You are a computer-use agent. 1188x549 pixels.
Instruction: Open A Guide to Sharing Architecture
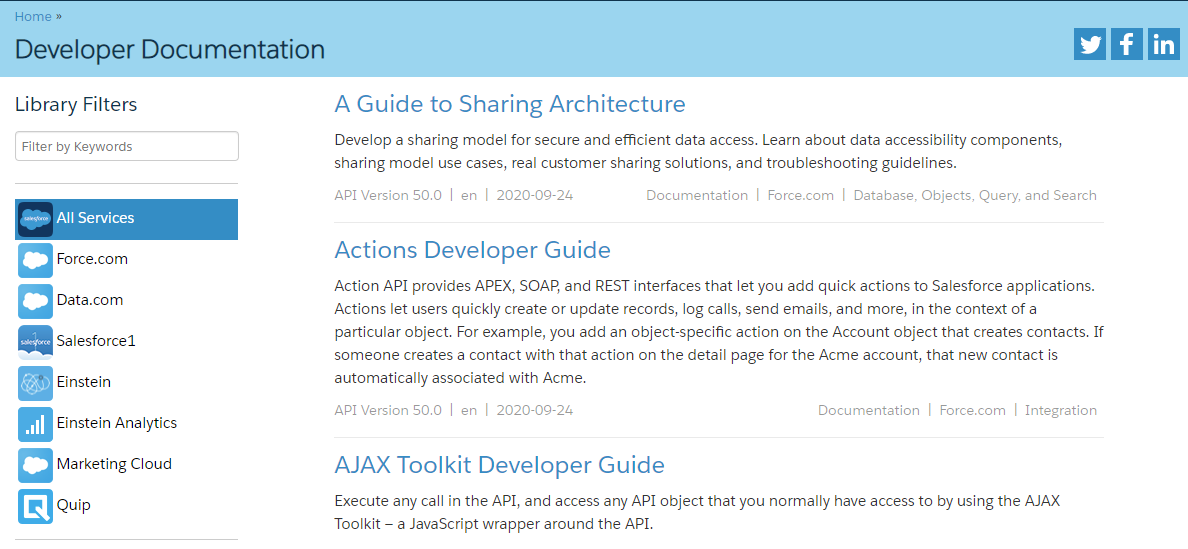510,103
